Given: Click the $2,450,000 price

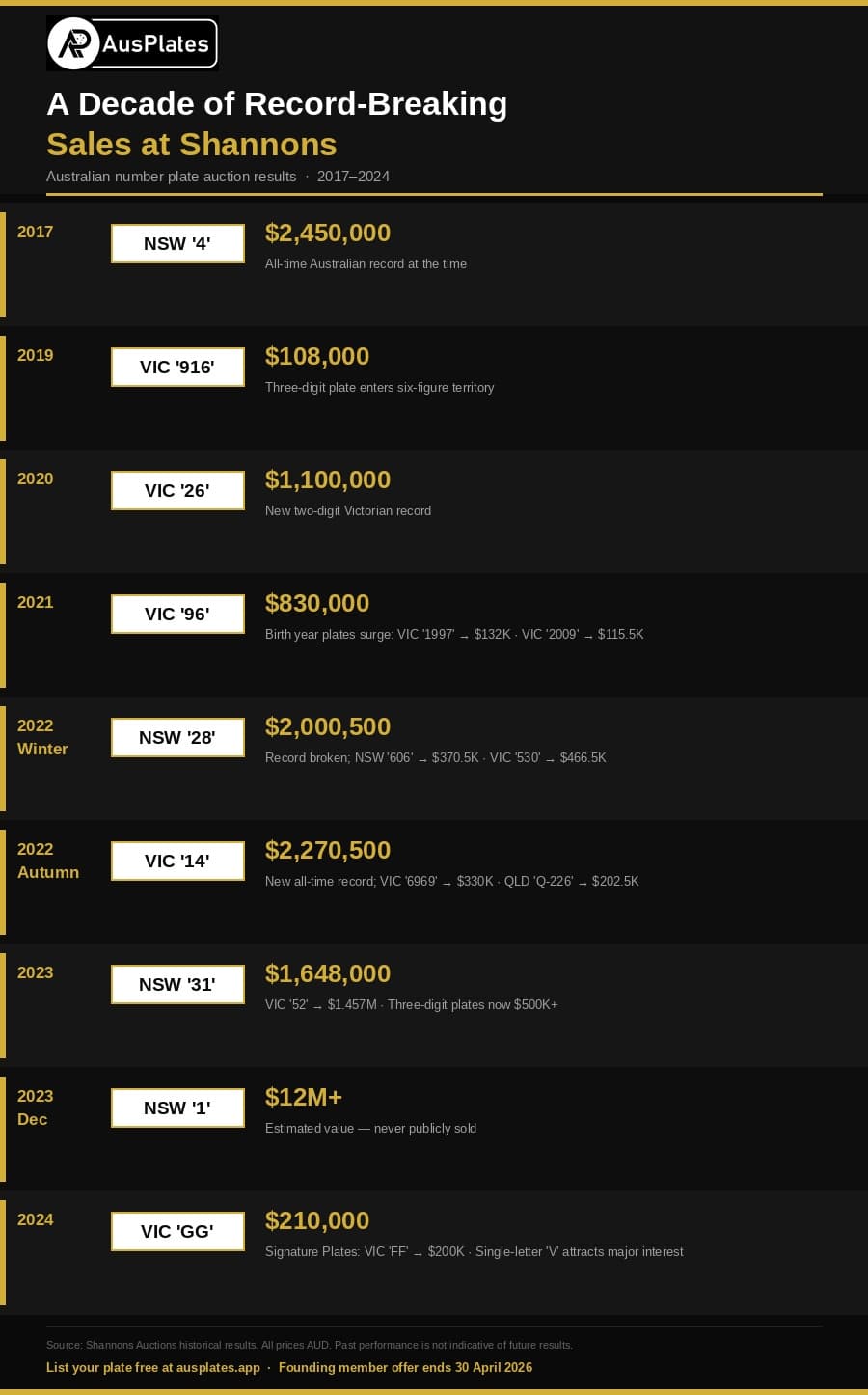Looking at the screenshot, I should coord(328,233).
